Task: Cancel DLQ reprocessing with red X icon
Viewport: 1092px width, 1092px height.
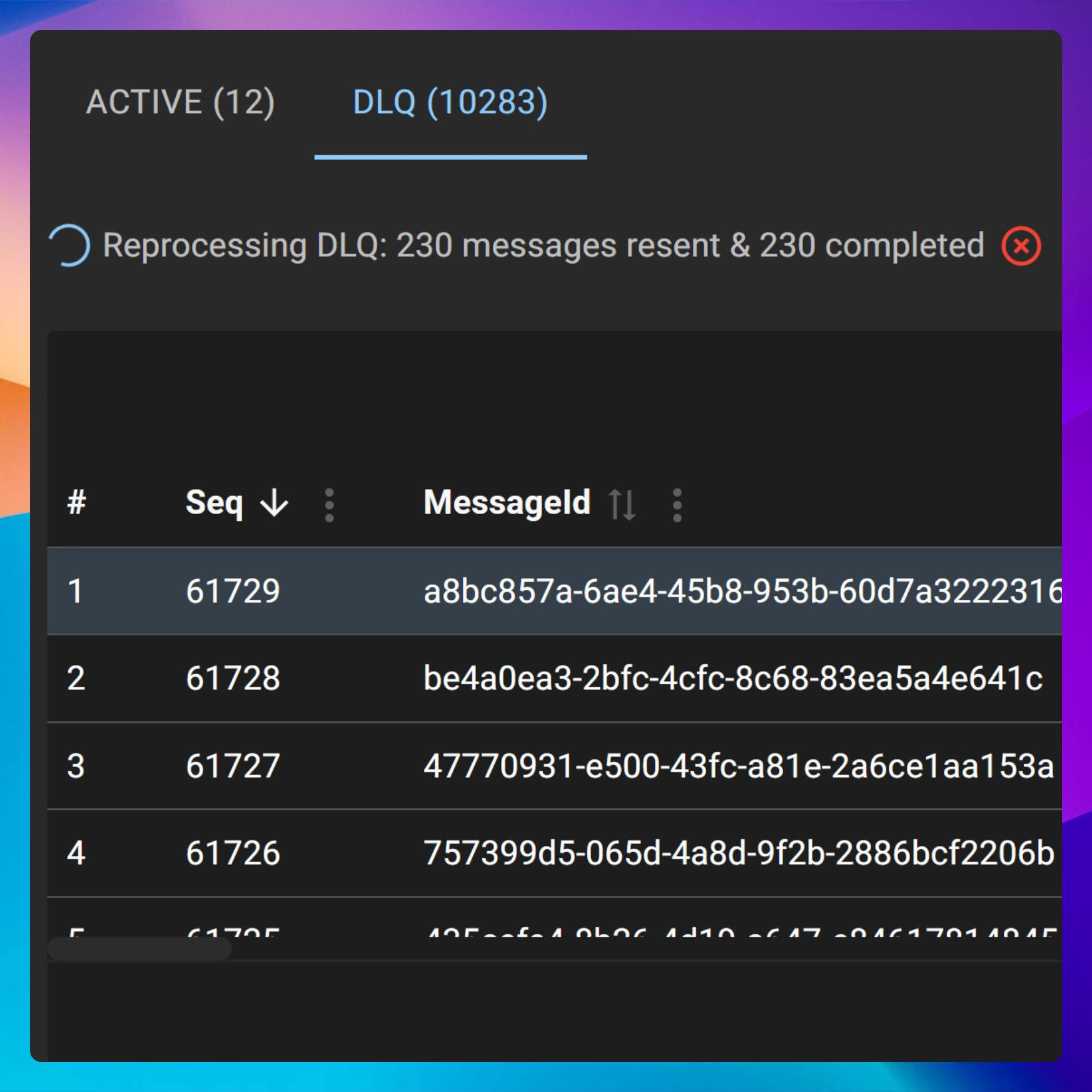Action: [x=1021, y=246]
